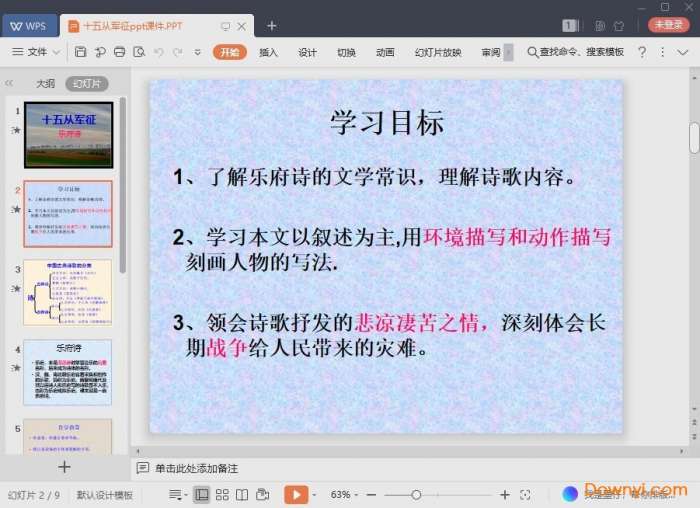700x508 pixels.
Task: Click the slide panel vertical scrollbar
Action: 123,186
